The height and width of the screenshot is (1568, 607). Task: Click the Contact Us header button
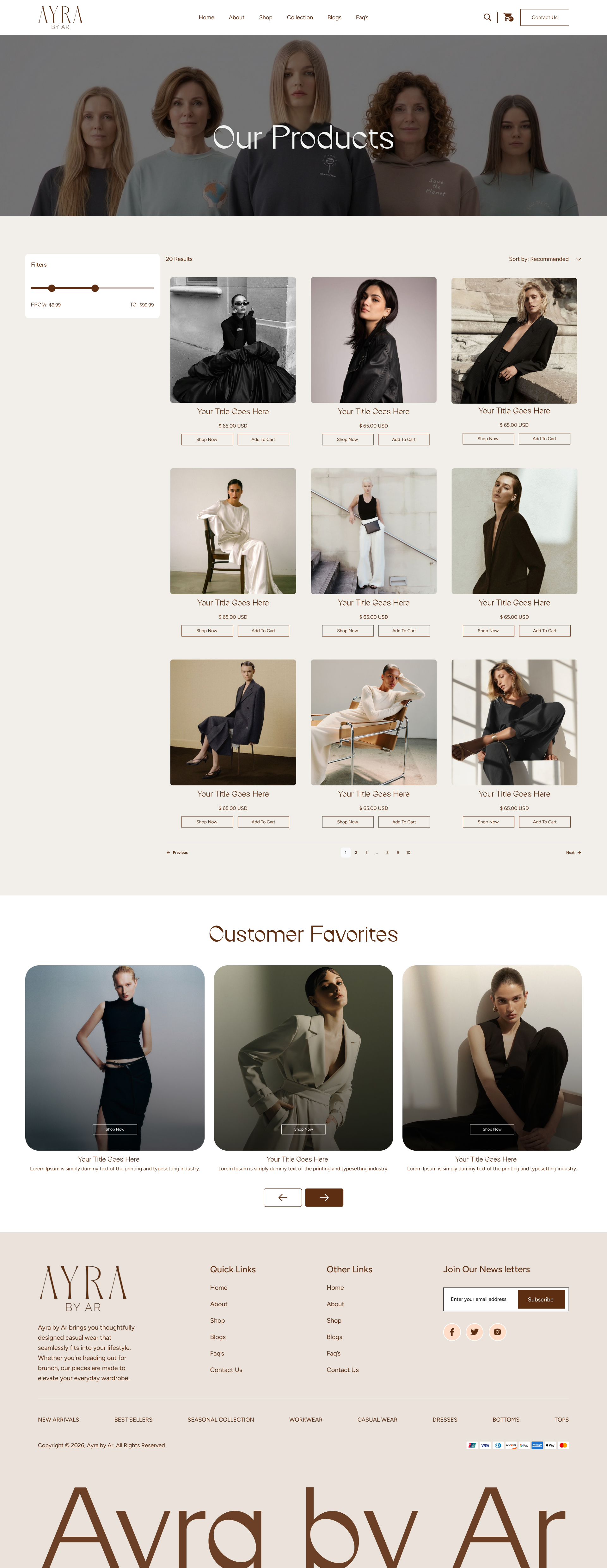point(544,17)
